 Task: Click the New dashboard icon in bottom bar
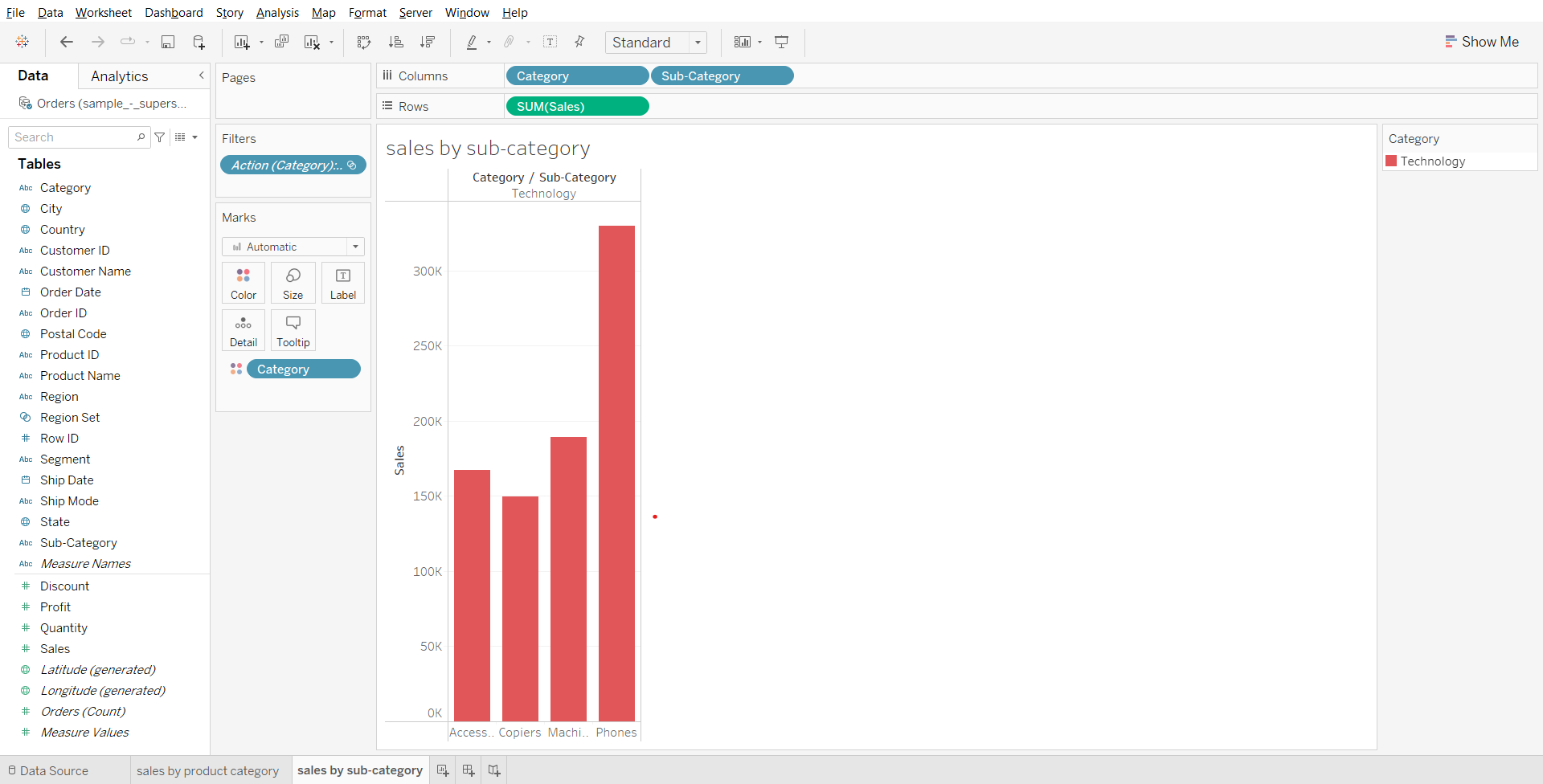tap(469, 770)
